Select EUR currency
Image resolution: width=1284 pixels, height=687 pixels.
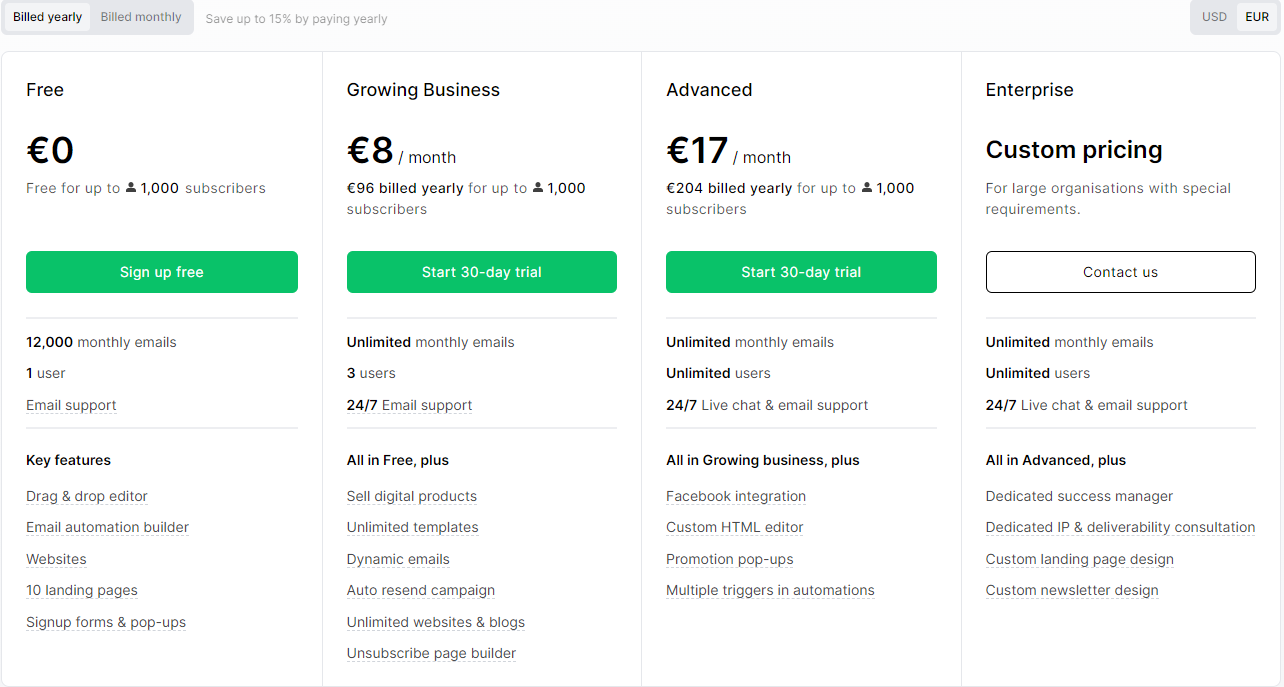[1257, 17]
